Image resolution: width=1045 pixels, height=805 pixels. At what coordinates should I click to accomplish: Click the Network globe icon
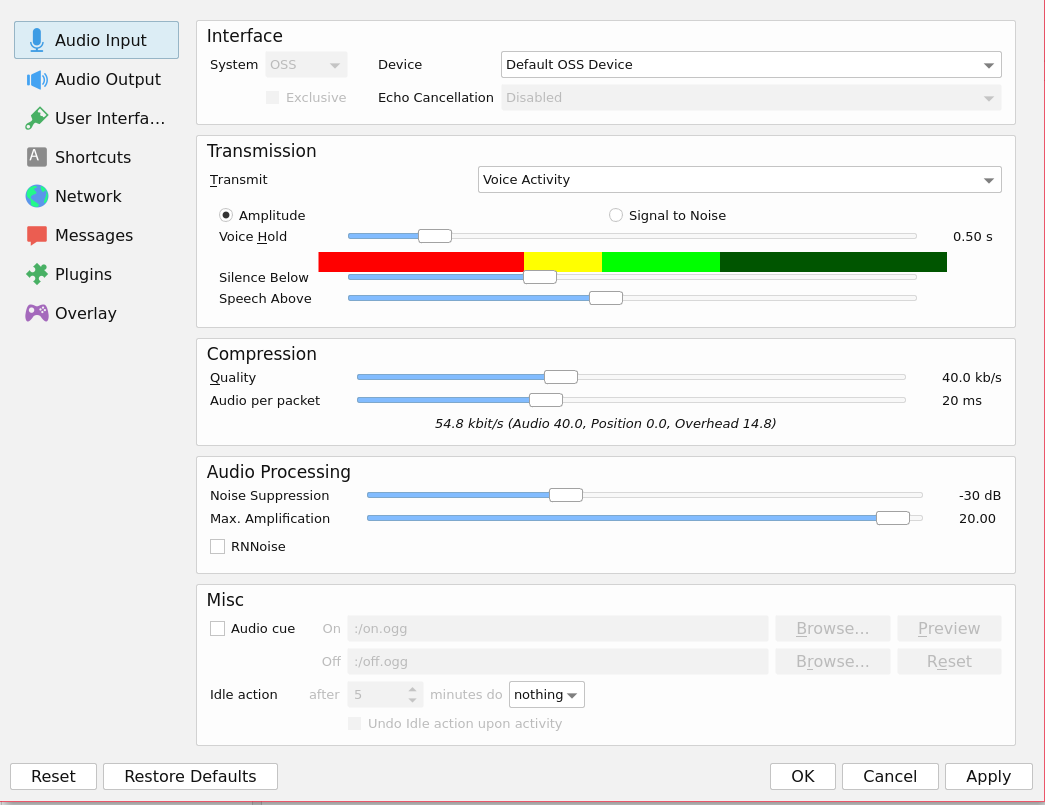[37, 196]
